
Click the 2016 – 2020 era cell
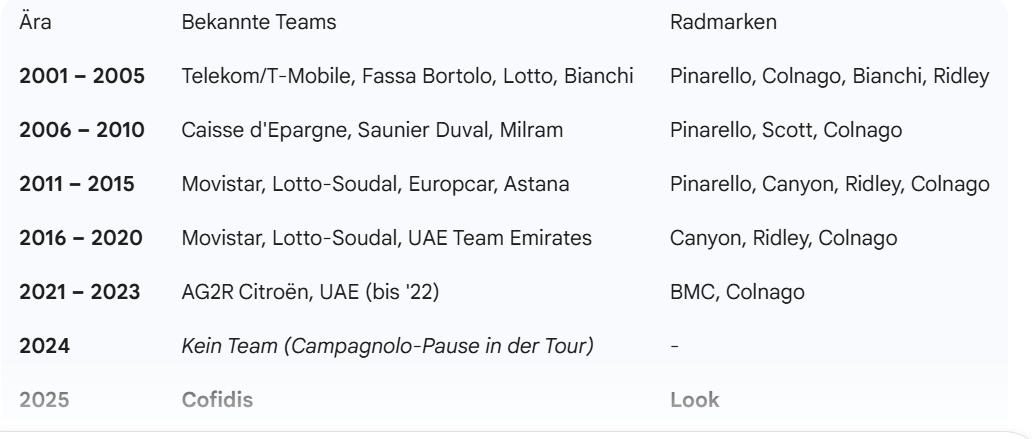click(x=82, y=238)
